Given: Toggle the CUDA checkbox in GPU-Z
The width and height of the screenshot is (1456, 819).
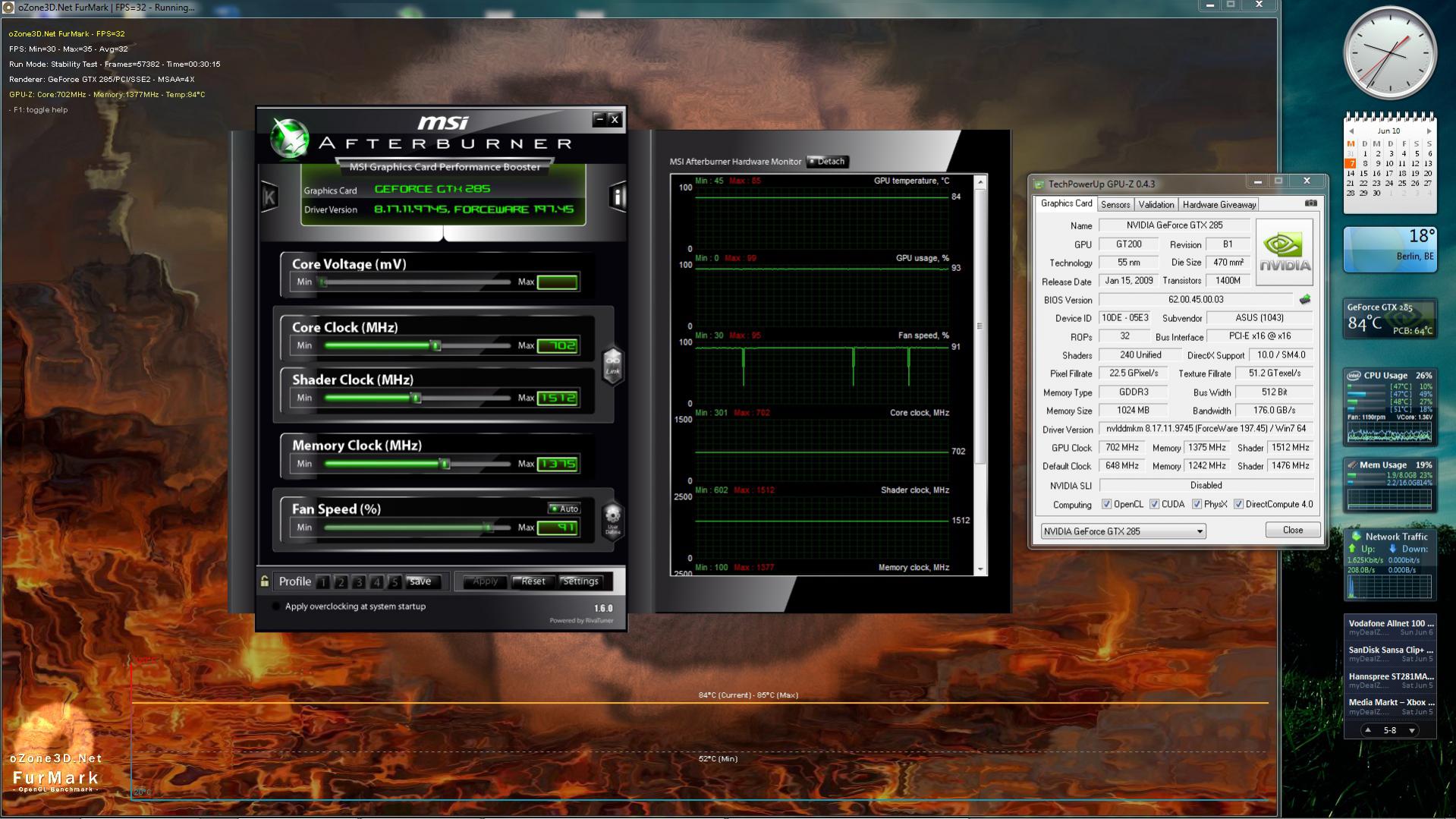Looking at the screenshot, I should pos(1154,505).
